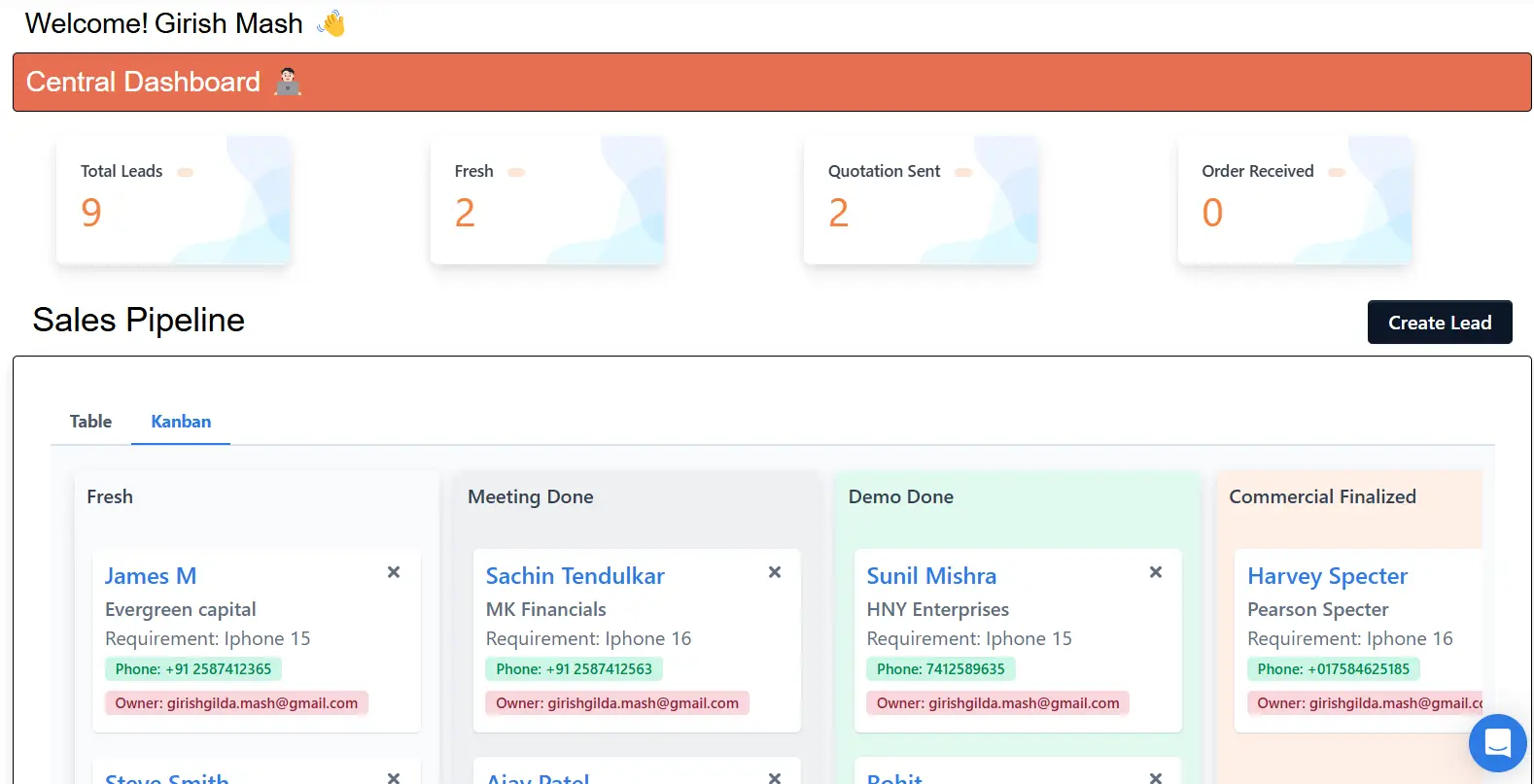Close the Sachin Tendulkar card
The image size is (1534, 784).
pos(775,572)
